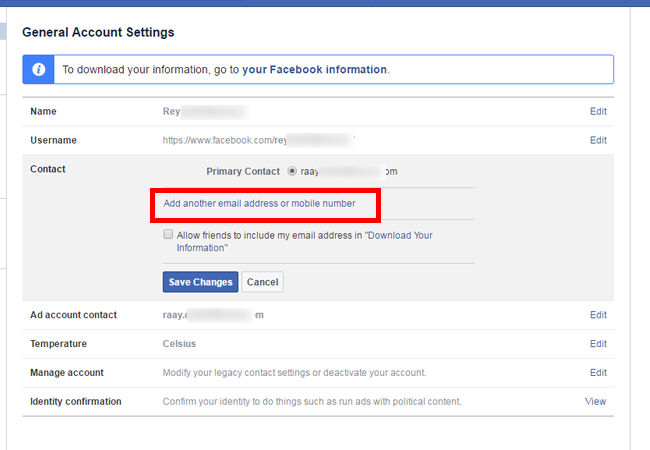The image size is (650, 450).
Task: Tick the 'Allow friends to include my email' checkbox
Action: coord(168,235)
